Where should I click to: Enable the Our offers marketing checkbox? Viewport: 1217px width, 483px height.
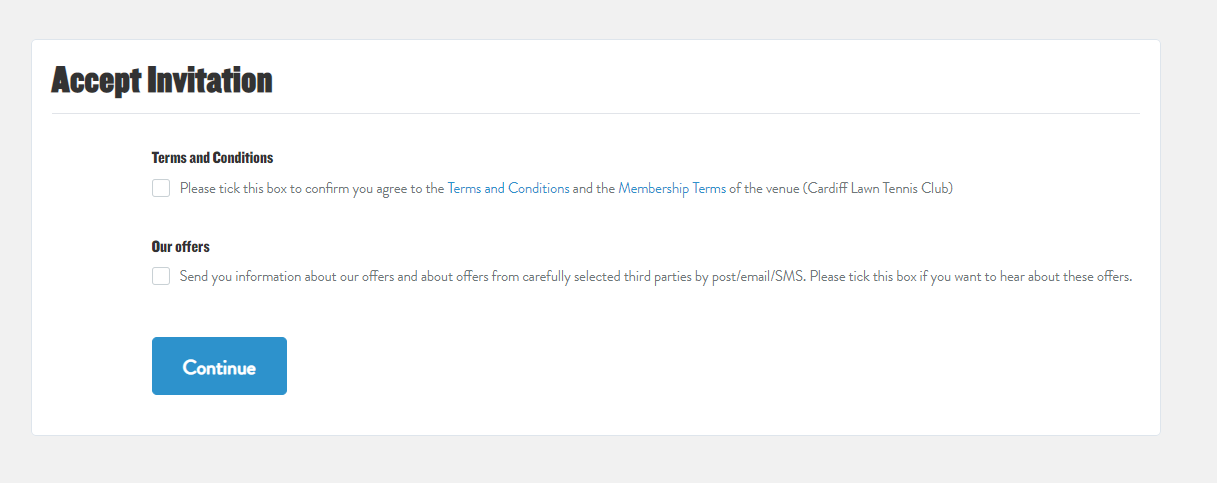click(161, 276)
